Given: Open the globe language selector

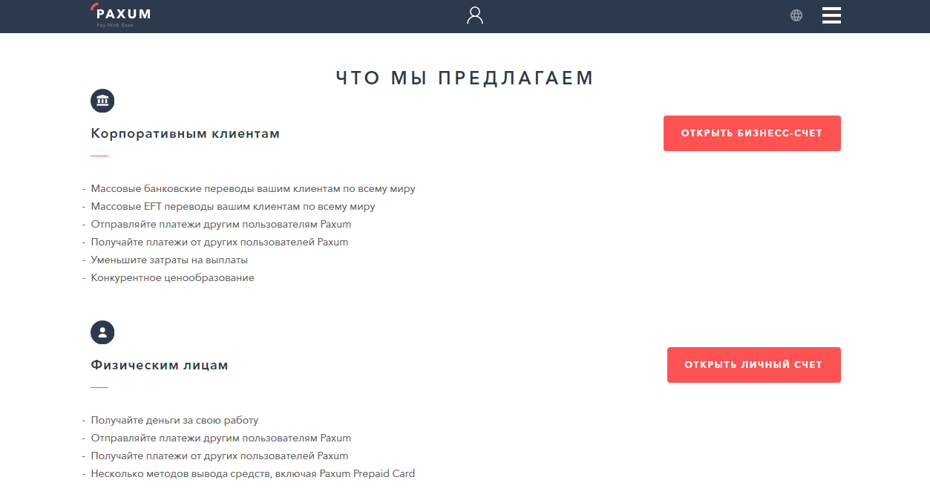Looking at the screenshot, I should click(x=796, y=15).
